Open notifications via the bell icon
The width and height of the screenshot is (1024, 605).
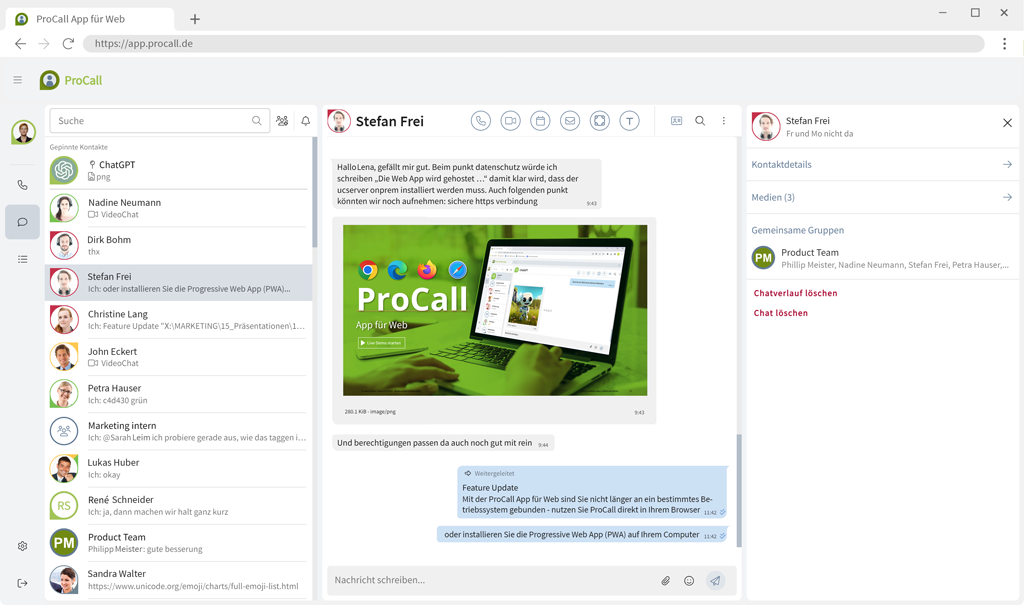306,121
